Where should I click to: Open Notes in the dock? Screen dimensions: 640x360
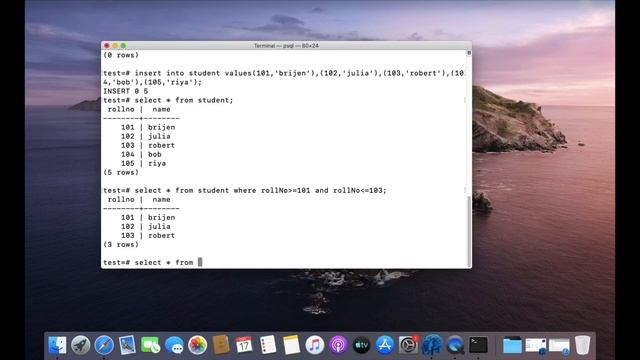pos(291,345)
